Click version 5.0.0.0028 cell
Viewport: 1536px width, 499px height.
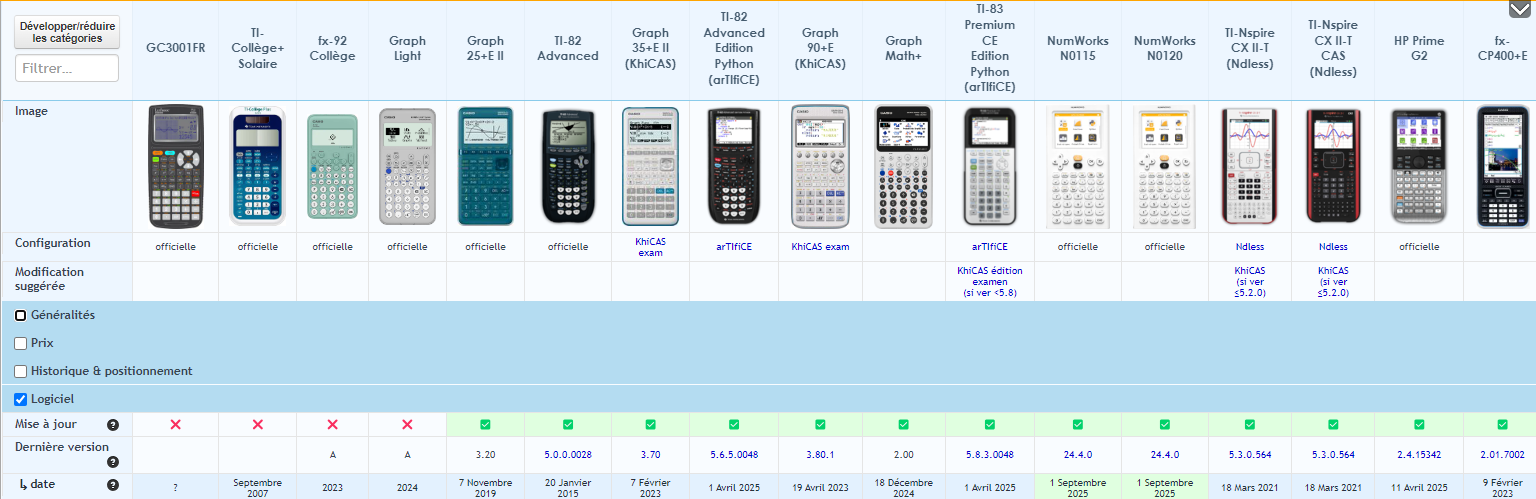tap(568, 455)
